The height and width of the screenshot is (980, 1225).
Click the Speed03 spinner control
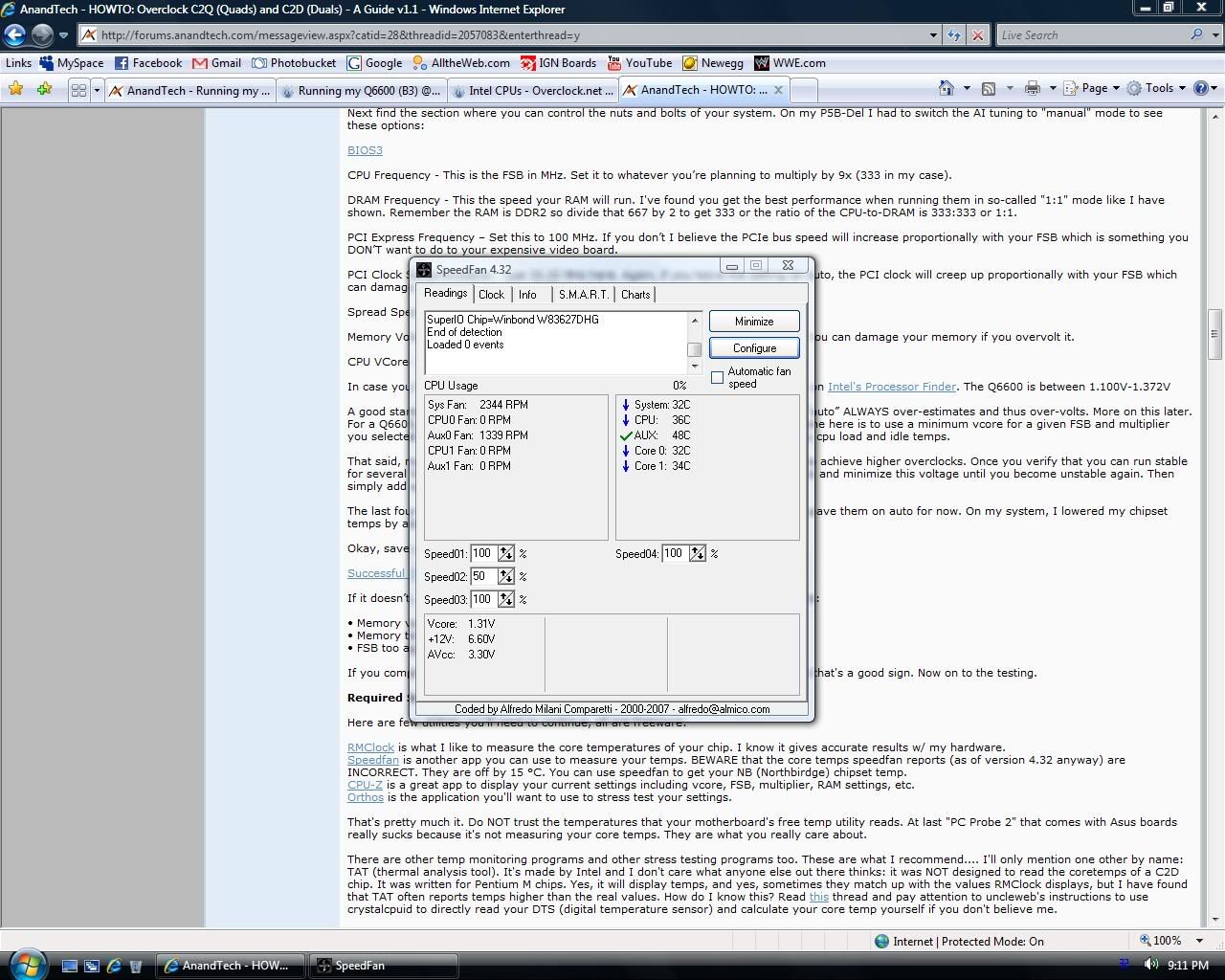[x=505, y=599]
